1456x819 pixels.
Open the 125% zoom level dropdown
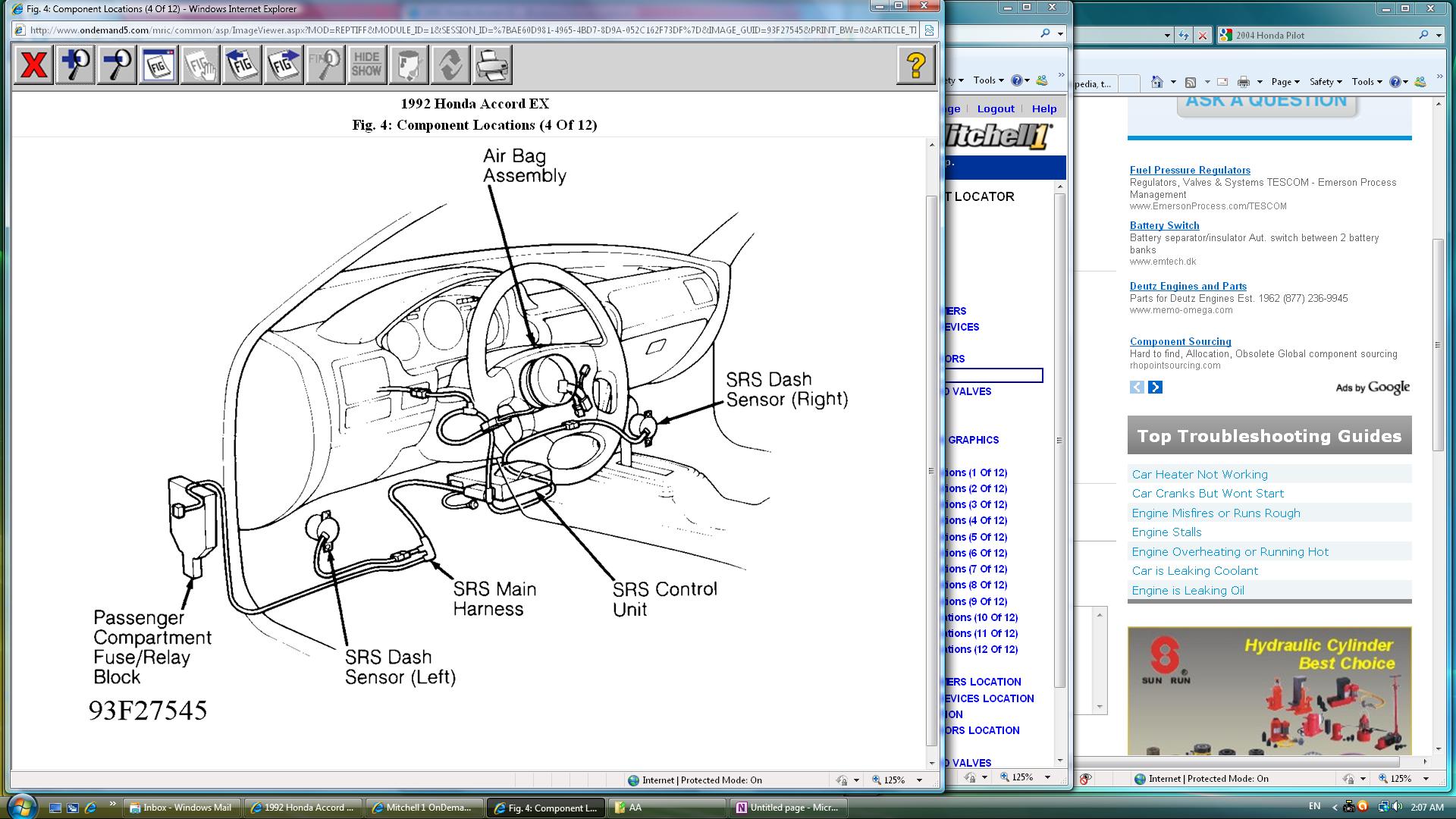[x=919, y=780]
